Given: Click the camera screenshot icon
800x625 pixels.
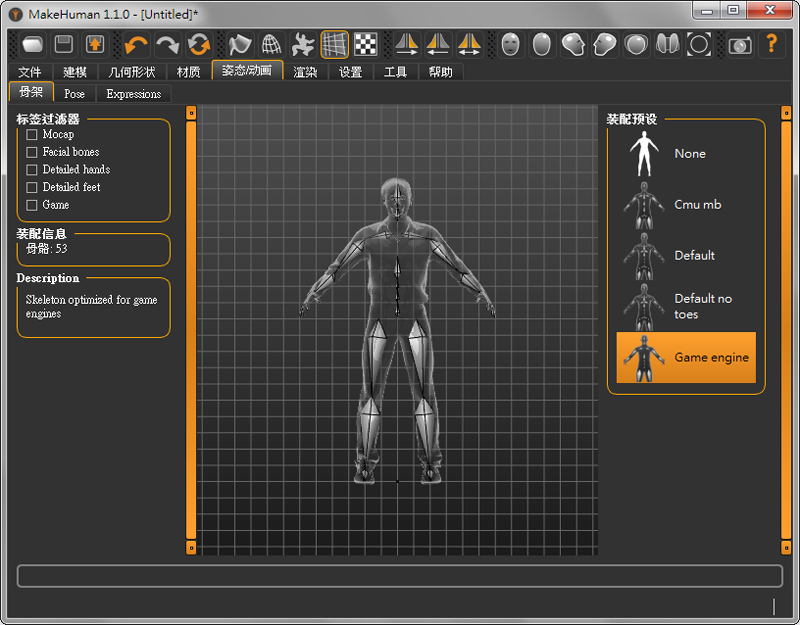Looking at the screenshot, I should [x=740, y=44].
